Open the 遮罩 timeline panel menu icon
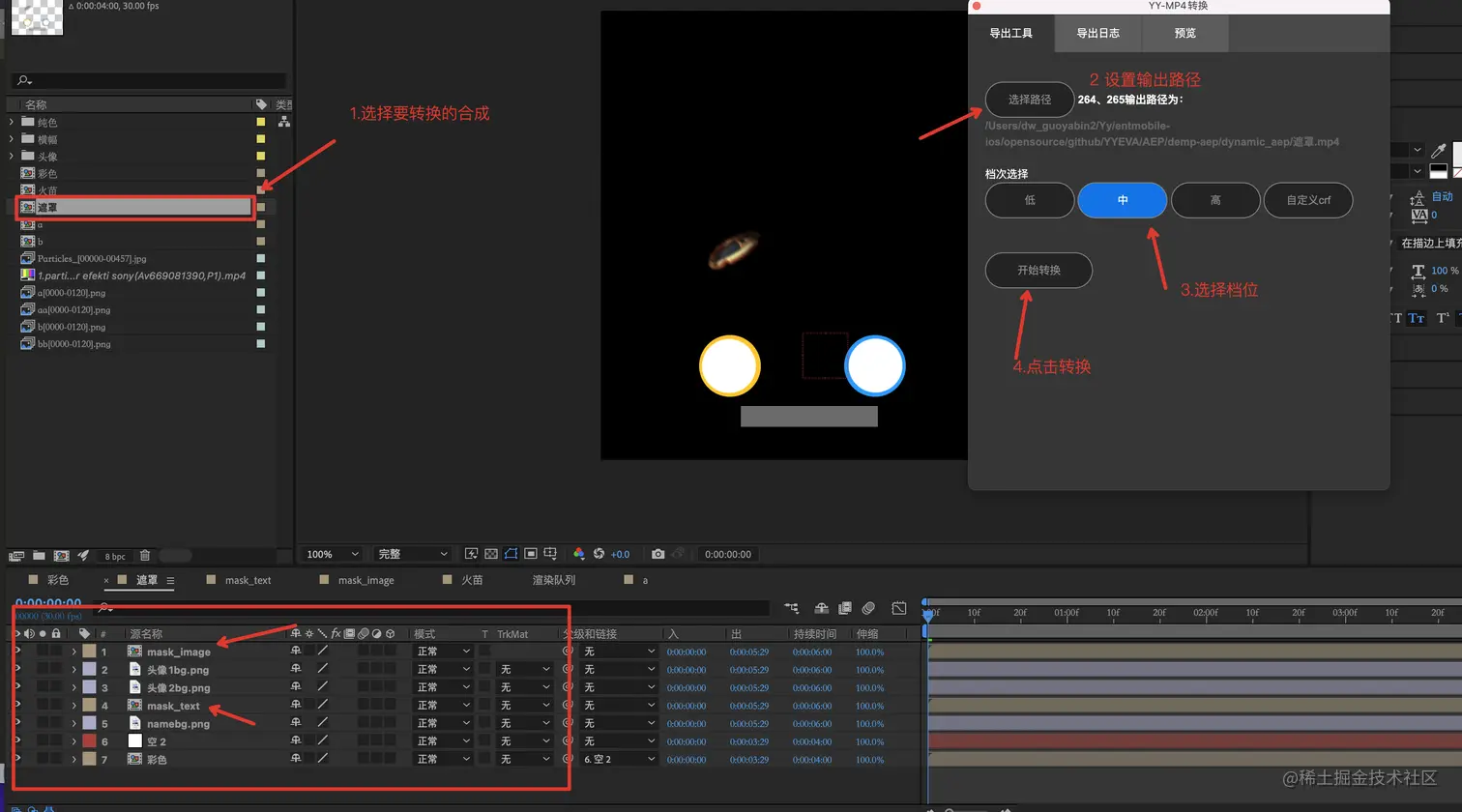This screenshot has width=1462, height=812. pyautogui.click(x=170, y=580)
